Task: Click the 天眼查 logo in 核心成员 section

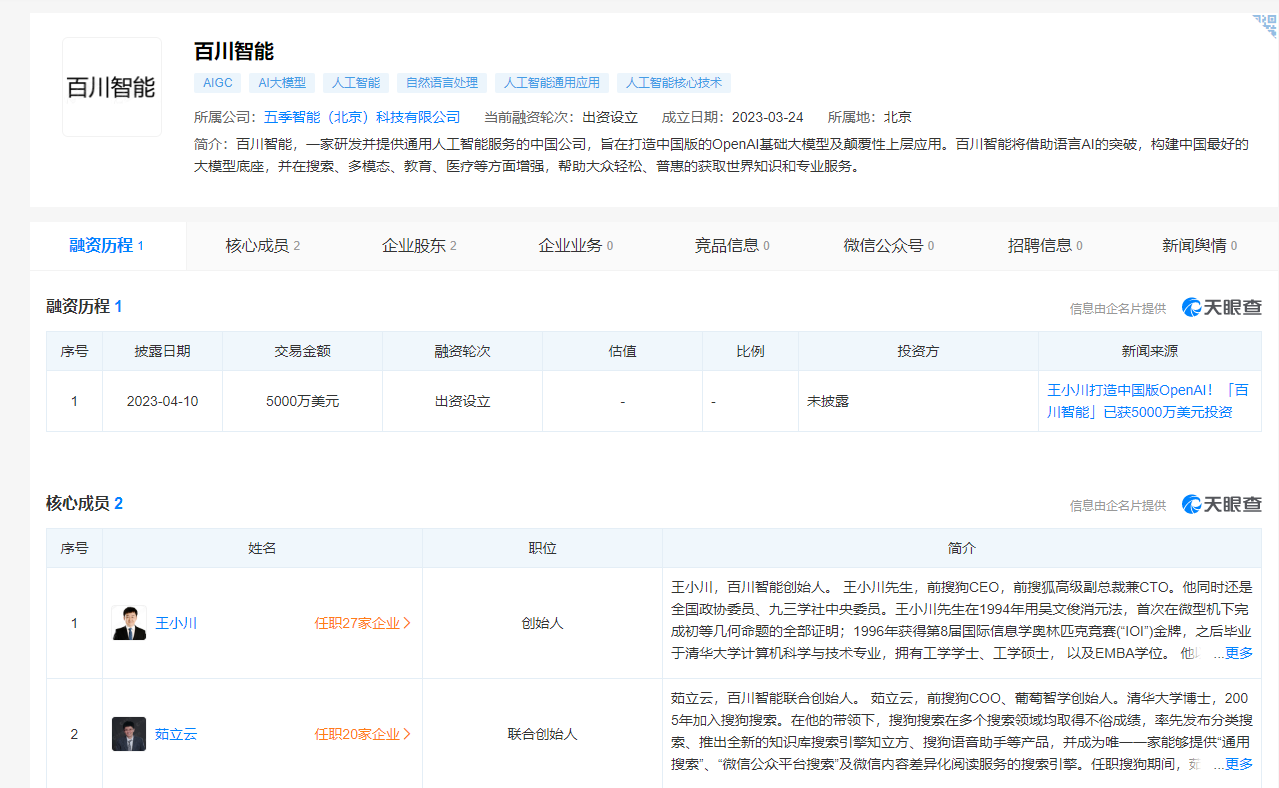Action: [1222, 504]
